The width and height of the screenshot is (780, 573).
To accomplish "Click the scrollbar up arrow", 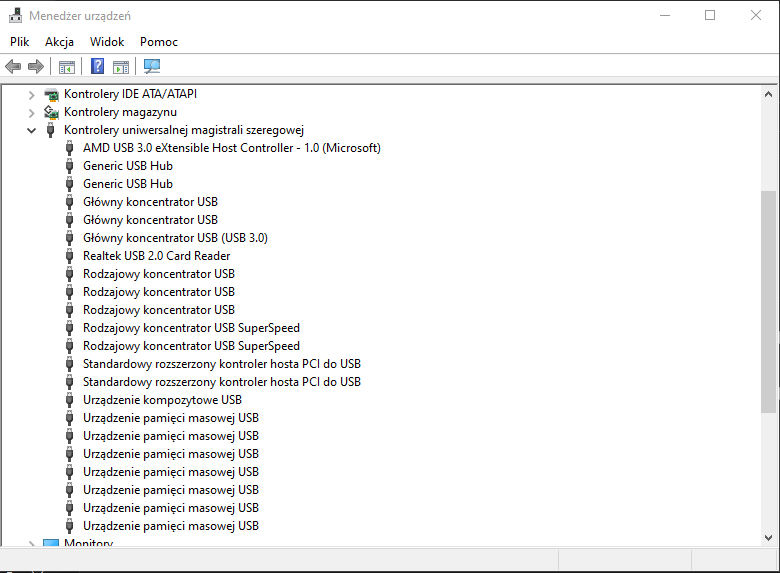I will pyautogui.click(x=768, y=94).
